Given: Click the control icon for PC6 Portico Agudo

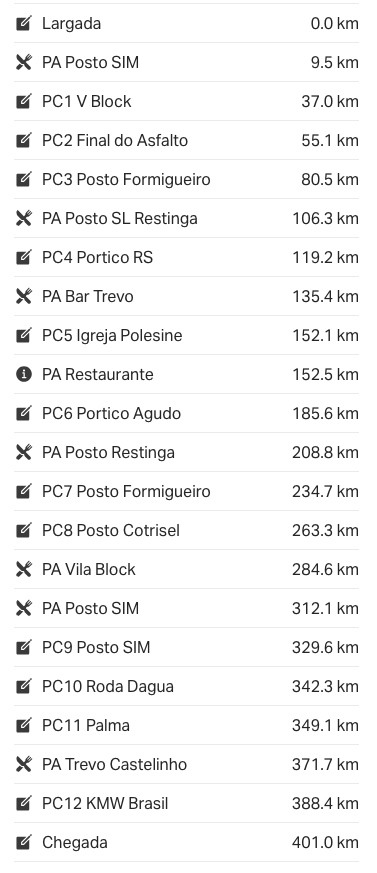Looking at the screenshot, I should click(23, 413).
